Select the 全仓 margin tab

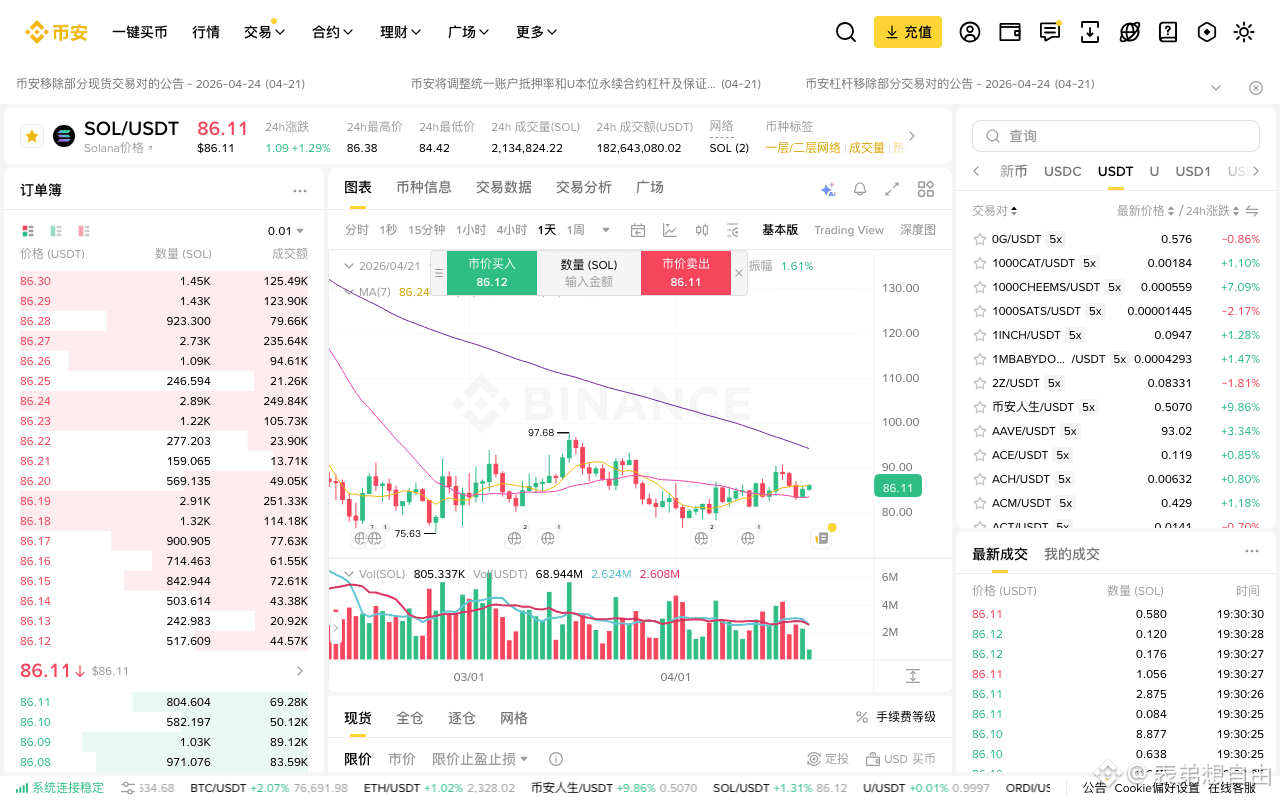(x=410, y=718)
